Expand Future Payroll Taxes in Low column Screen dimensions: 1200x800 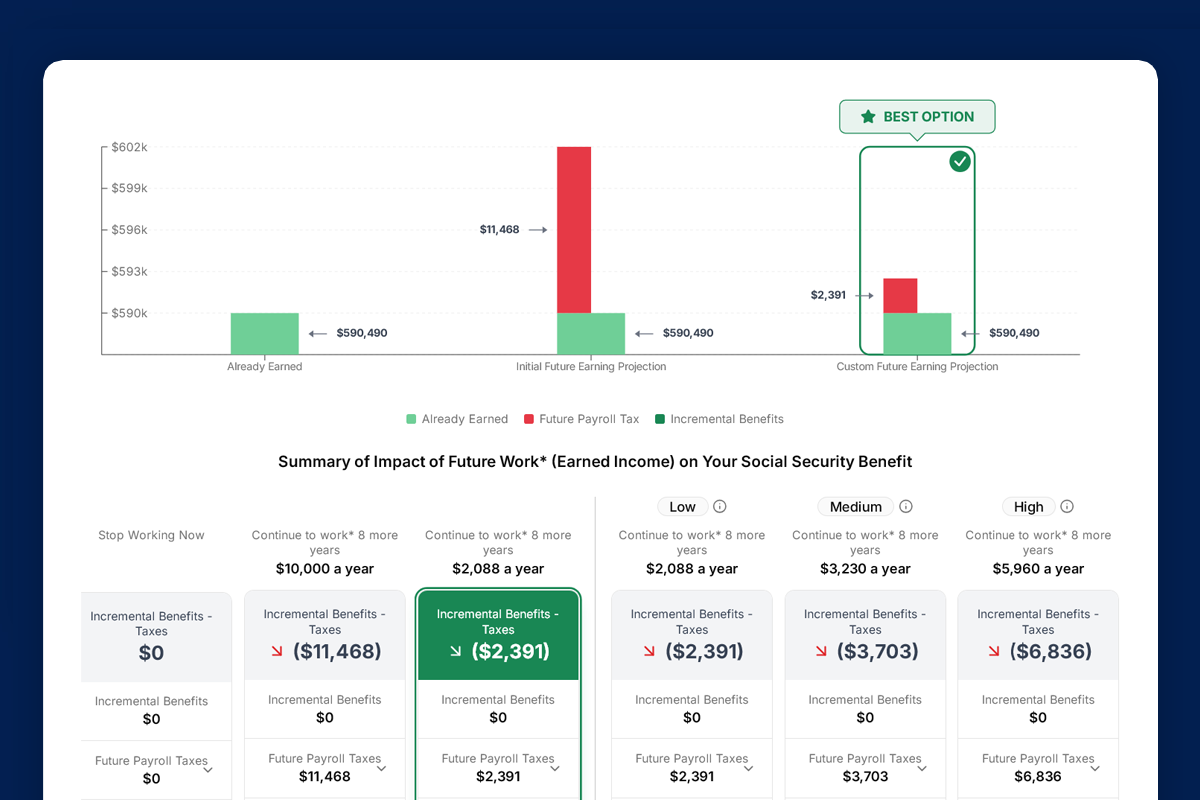pos(748,769)
